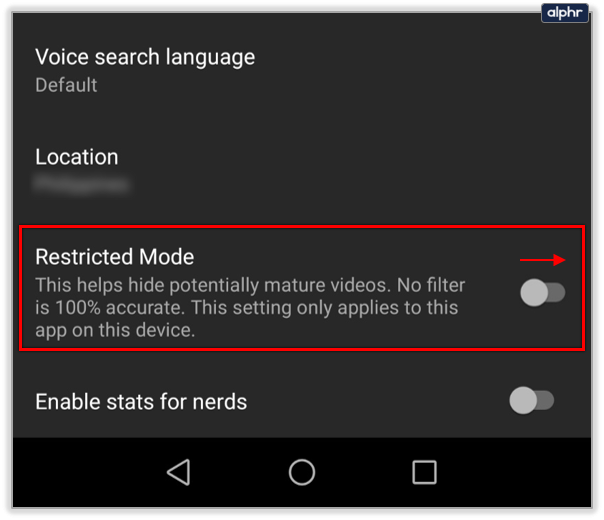Click the Restricted Mode switch's dark track end
This screenshot has width=604, height=520.
point(558,293)
